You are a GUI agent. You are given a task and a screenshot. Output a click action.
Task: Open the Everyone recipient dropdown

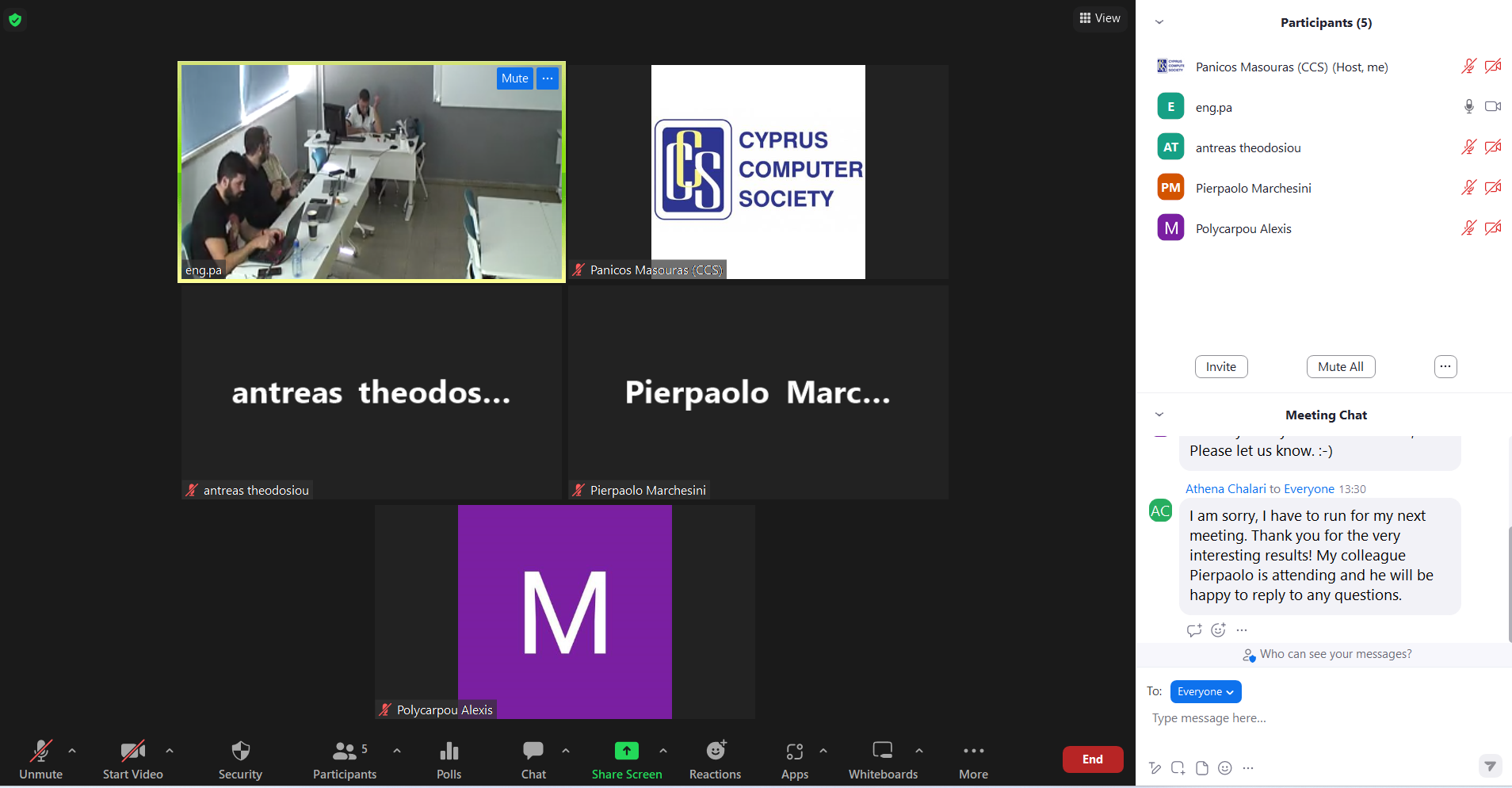[x=1205, y=691]
